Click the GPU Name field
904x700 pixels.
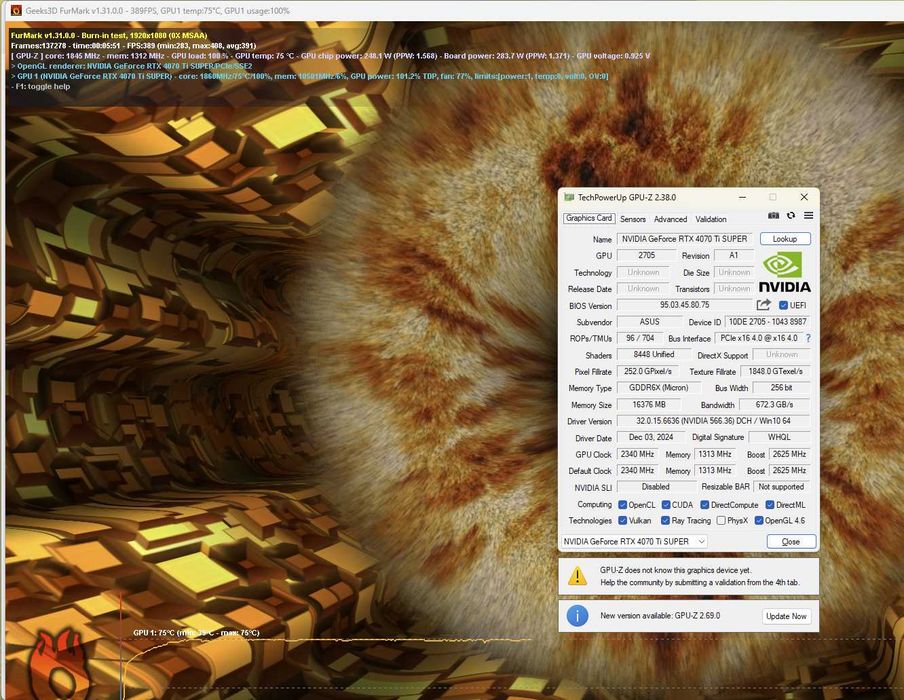click(684, 239)
